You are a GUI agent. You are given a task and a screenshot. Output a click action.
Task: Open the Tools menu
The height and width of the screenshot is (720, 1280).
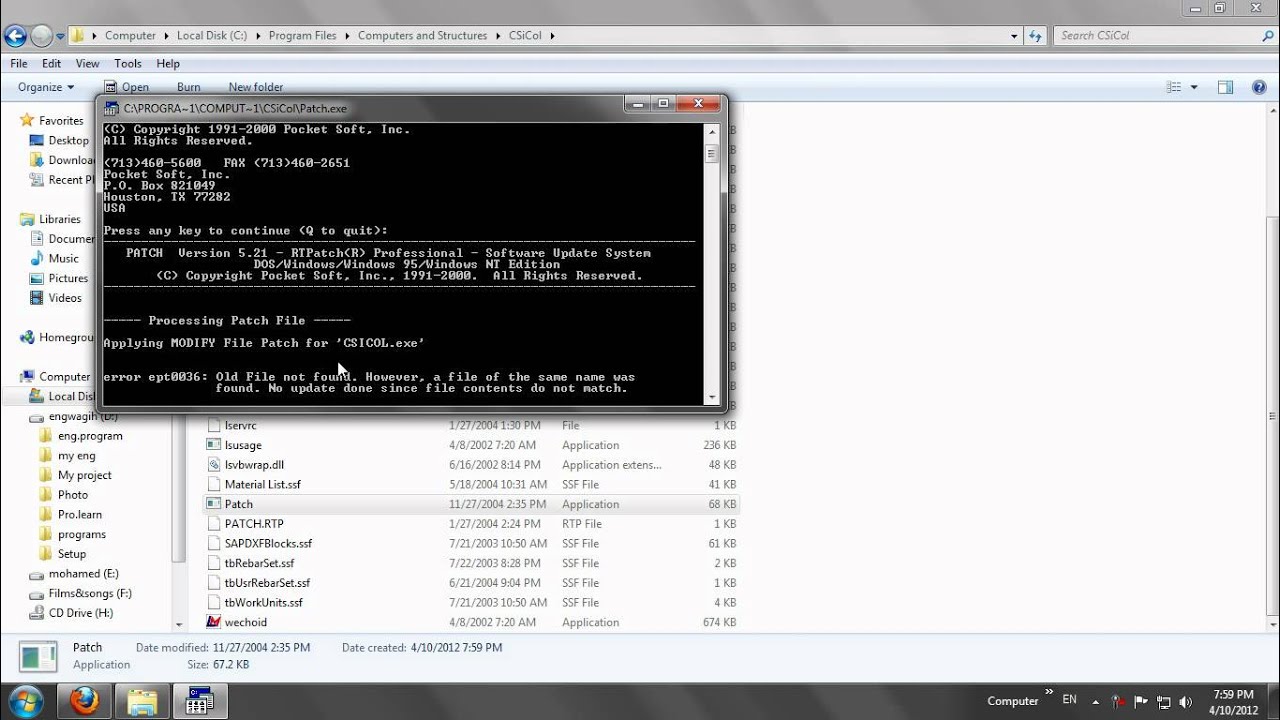click(128, 63)
